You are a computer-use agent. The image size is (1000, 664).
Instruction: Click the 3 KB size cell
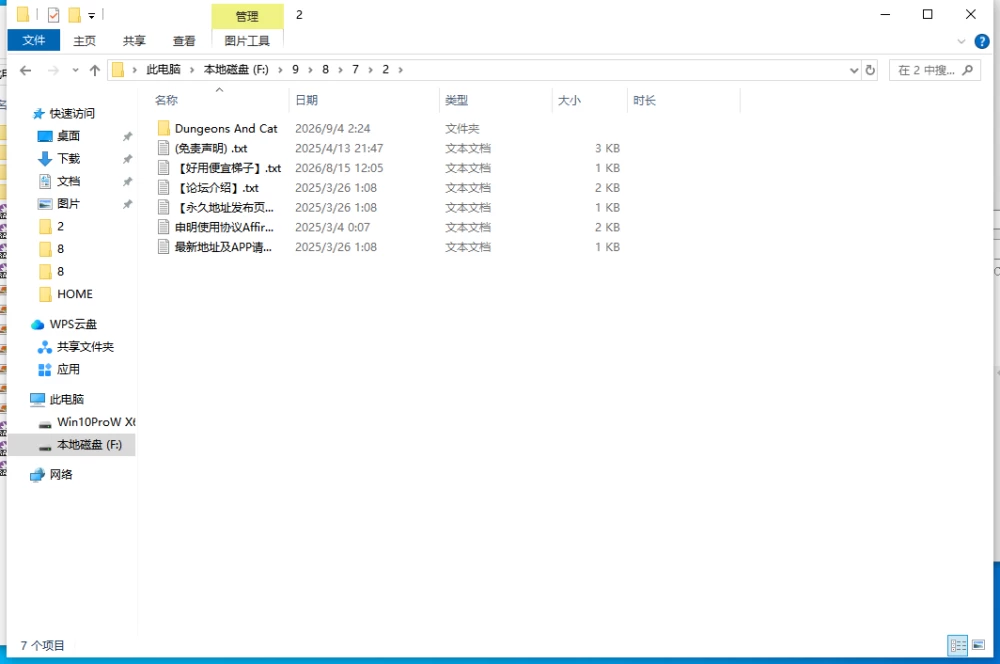[607, 149]
